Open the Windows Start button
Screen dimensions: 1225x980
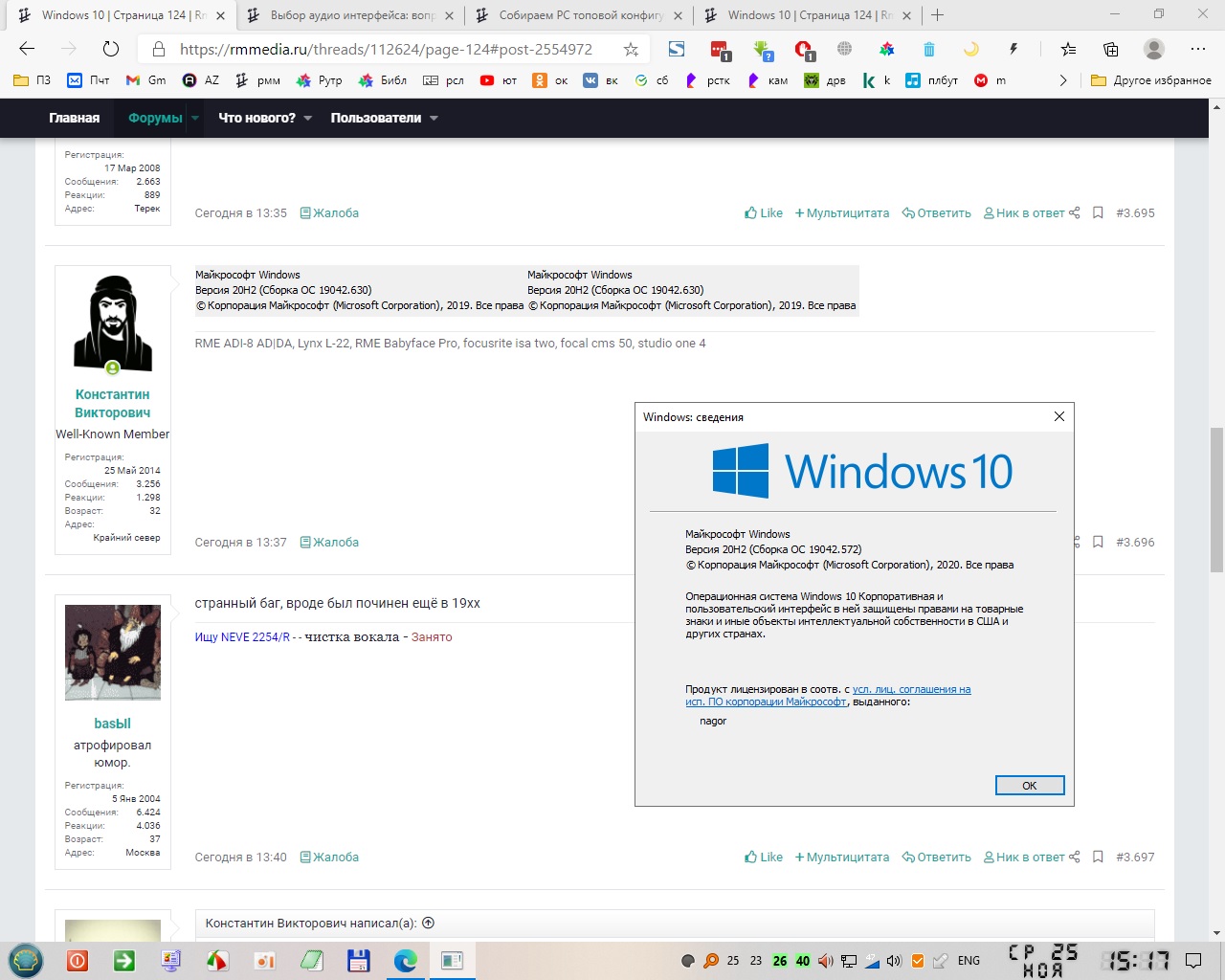coord(25,960)
